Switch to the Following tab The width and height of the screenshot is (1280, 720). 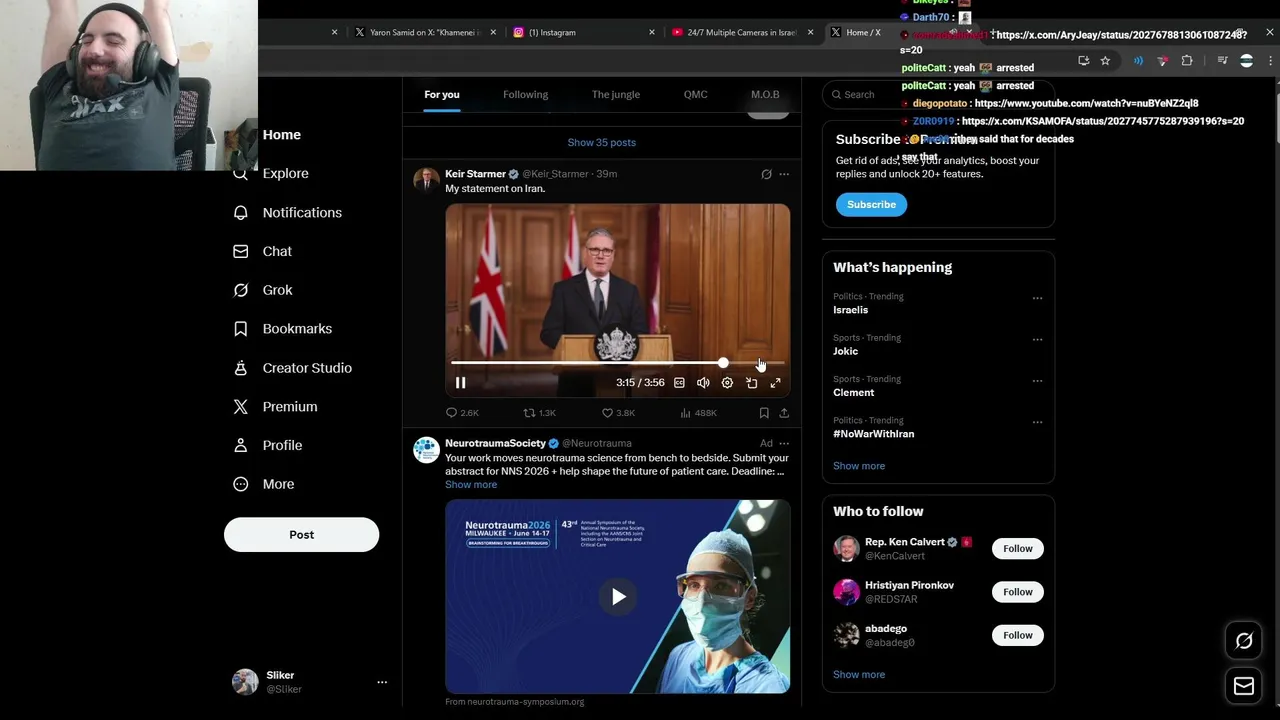(525, 94)
